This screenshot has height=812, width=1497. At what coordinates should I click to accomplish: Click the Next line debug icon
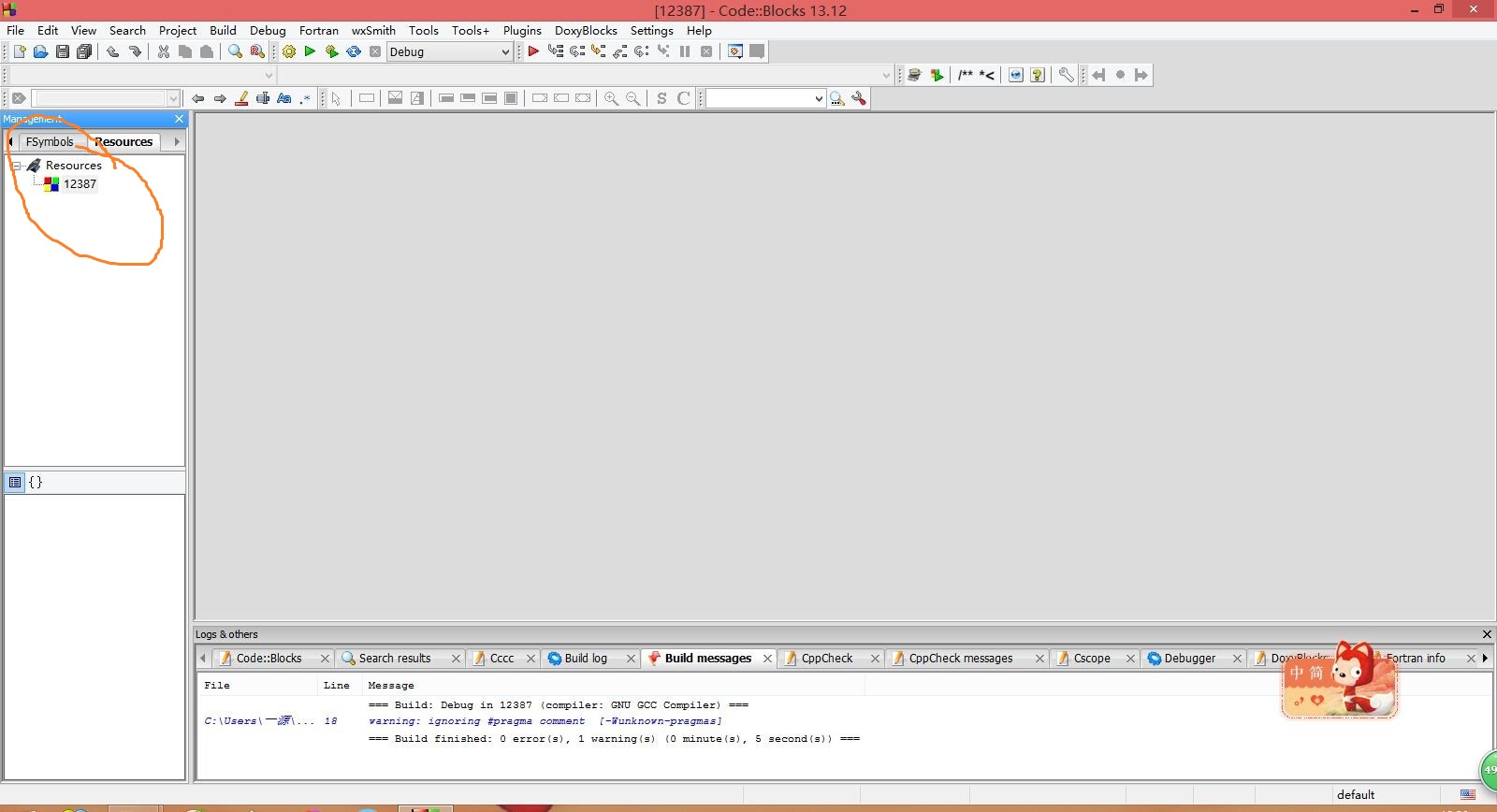pyautogui.click(x=577, y=51)
